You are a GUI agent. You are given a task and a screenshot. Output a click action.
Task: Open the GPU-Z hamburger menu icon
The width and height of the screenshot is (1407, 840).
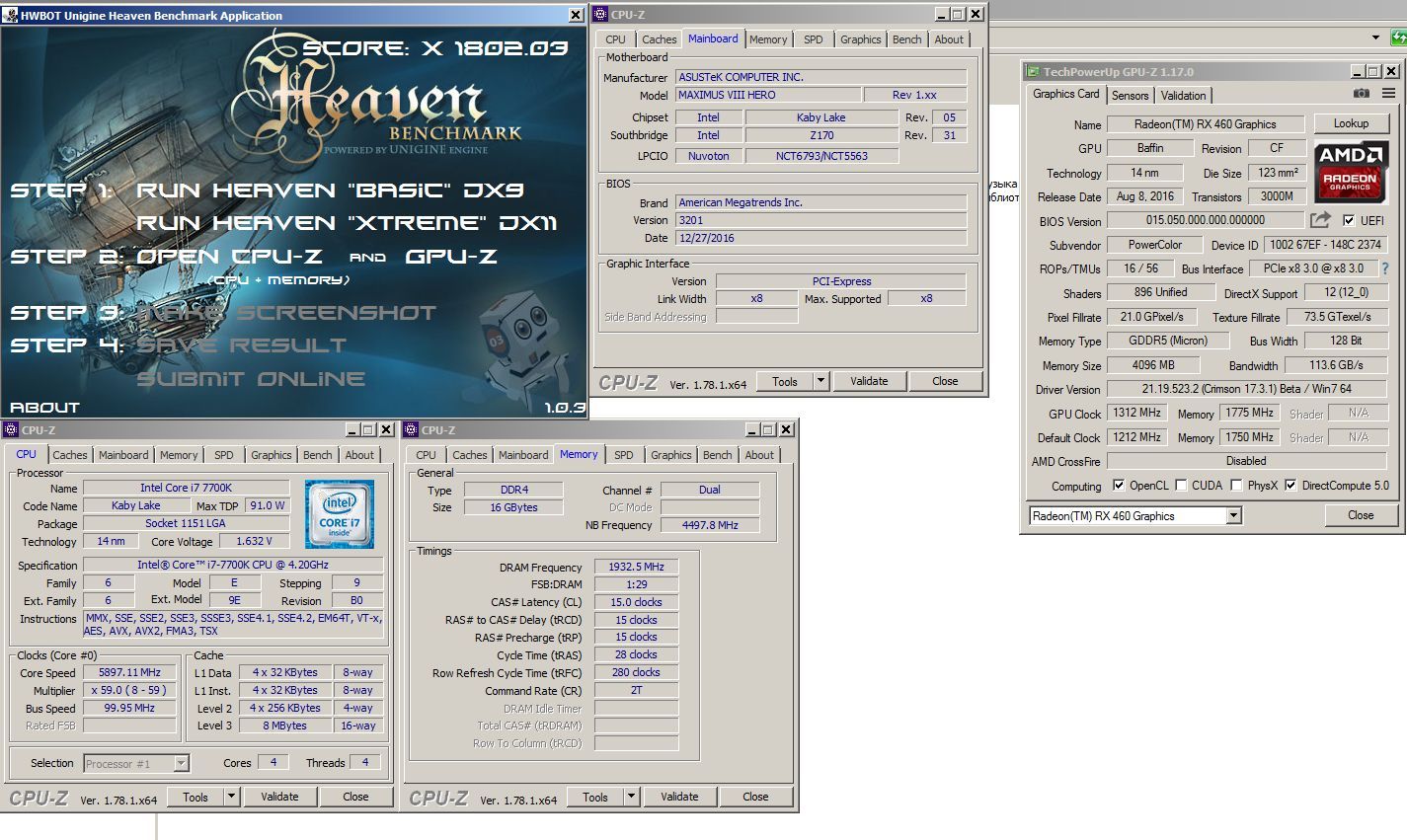pos(1388,94)
